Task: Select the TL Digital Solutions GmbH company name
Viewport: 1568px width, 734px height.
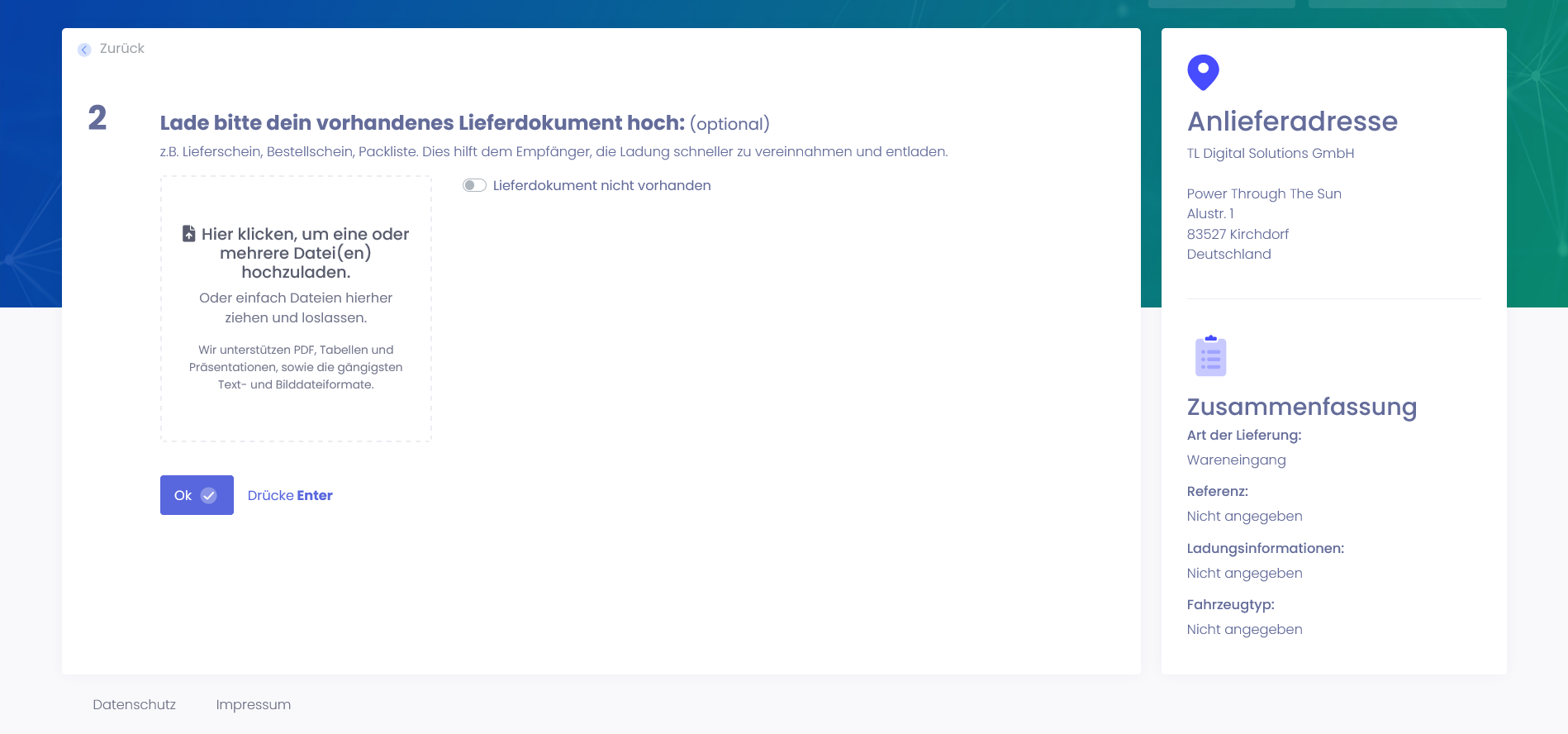Action: tap(1270, 153)
